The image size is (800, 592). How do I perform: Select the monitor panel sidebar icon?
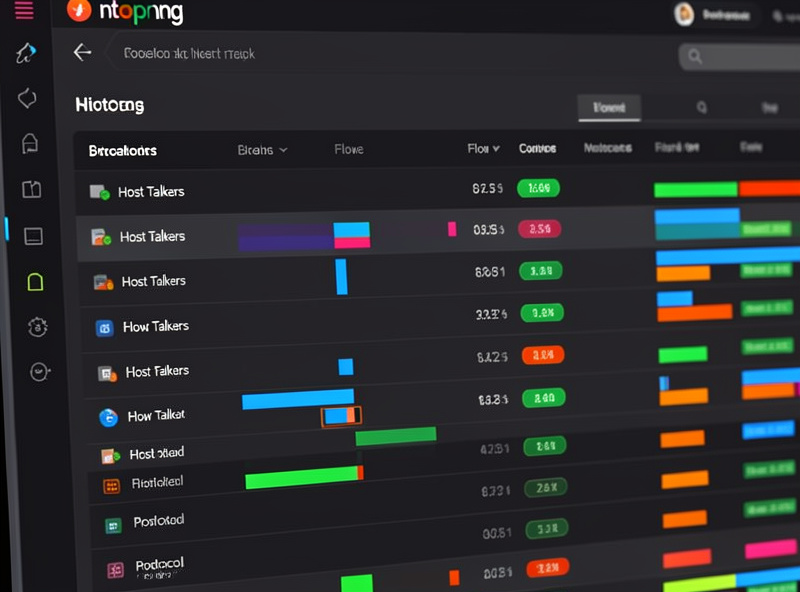[x=34, y=236]
